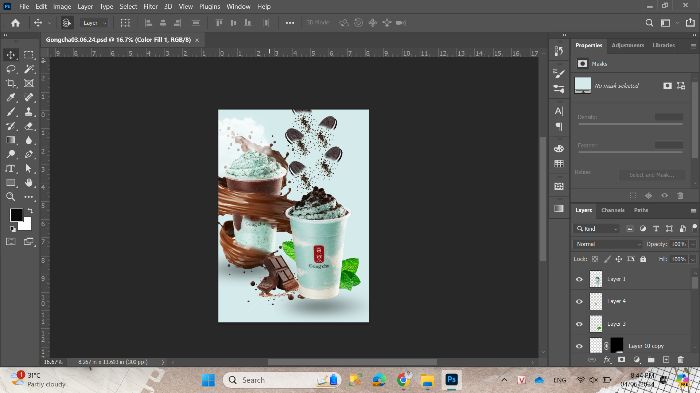Toggle lock position

click(619, 259)
